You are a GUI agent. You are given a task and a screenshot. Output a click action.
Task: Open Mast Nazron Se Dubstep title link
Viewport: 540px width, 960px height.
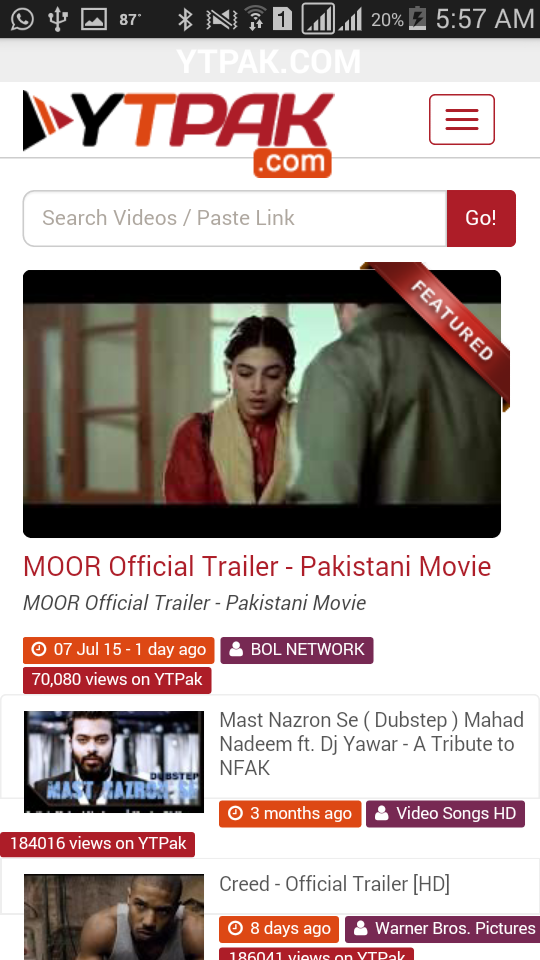tap(372, 744)
